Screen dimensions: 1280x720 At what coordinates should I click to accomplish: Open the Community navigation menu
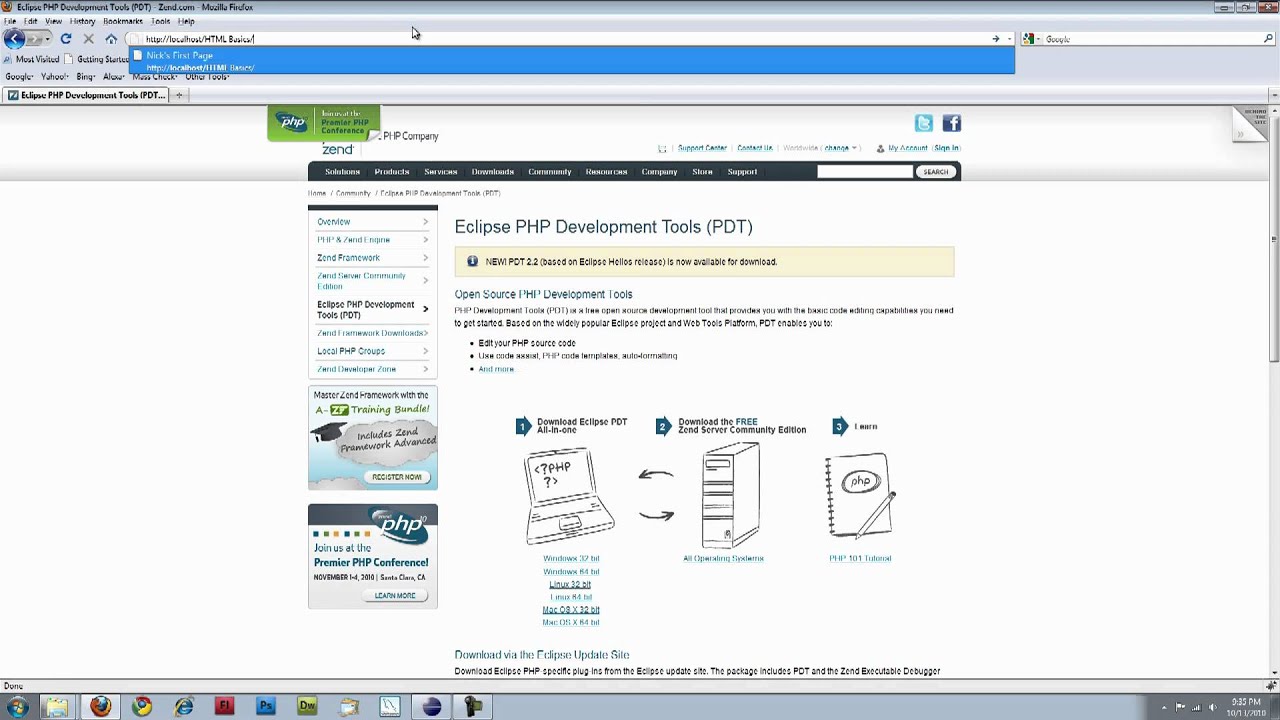(x=550, y=172)
